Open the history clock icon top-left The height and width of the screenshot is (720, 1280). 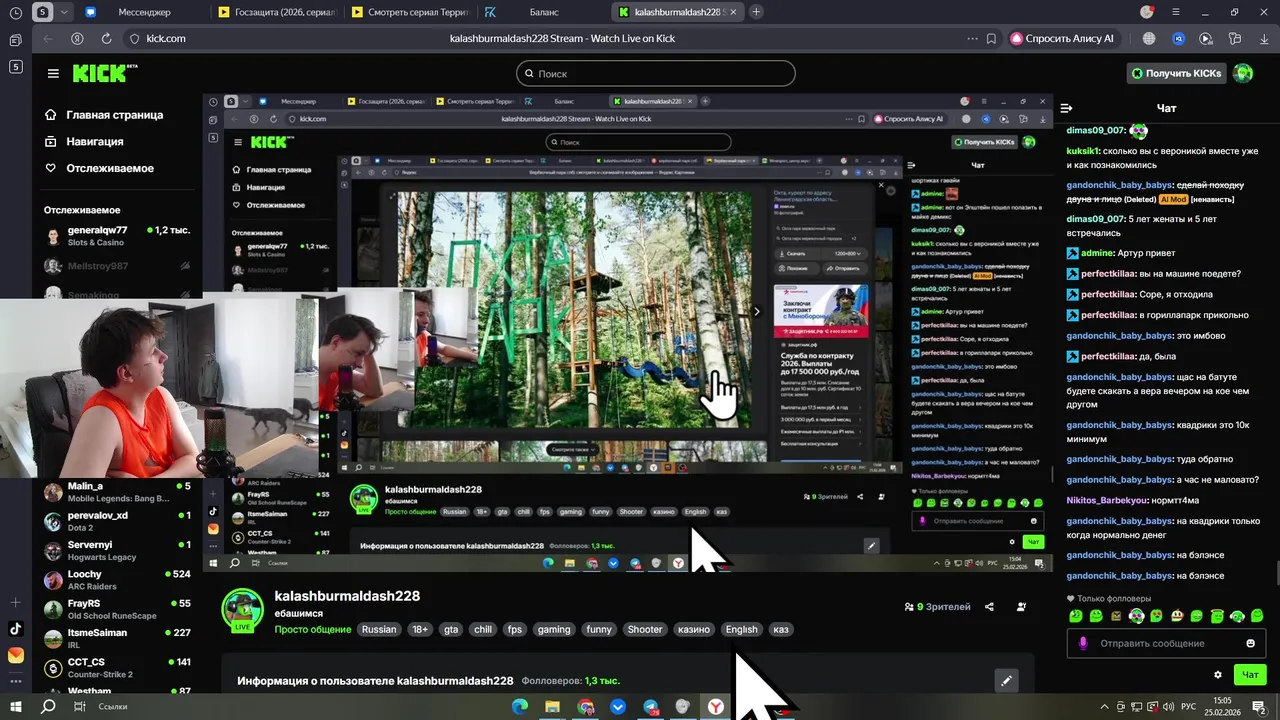pyautogui.click(x=15, y=12)
